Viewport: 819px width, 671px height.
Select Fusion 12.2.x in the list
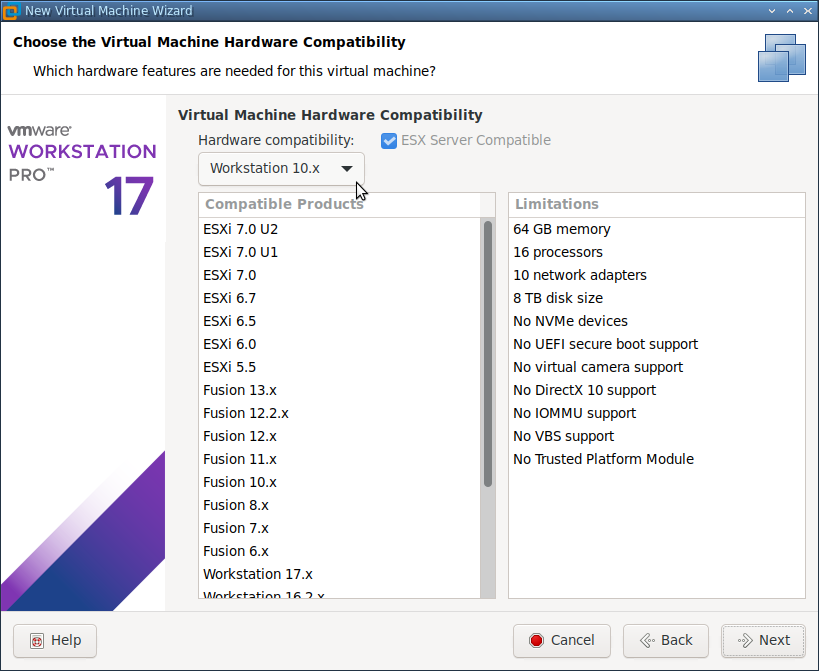coord(340,413)
